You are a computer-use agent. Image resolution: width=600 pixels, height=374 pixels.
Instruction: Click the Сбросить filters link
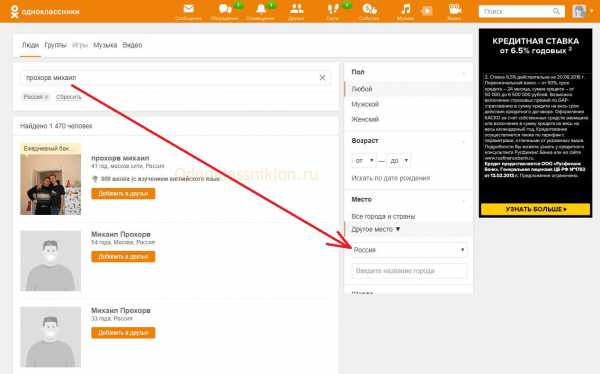[69, 97]
